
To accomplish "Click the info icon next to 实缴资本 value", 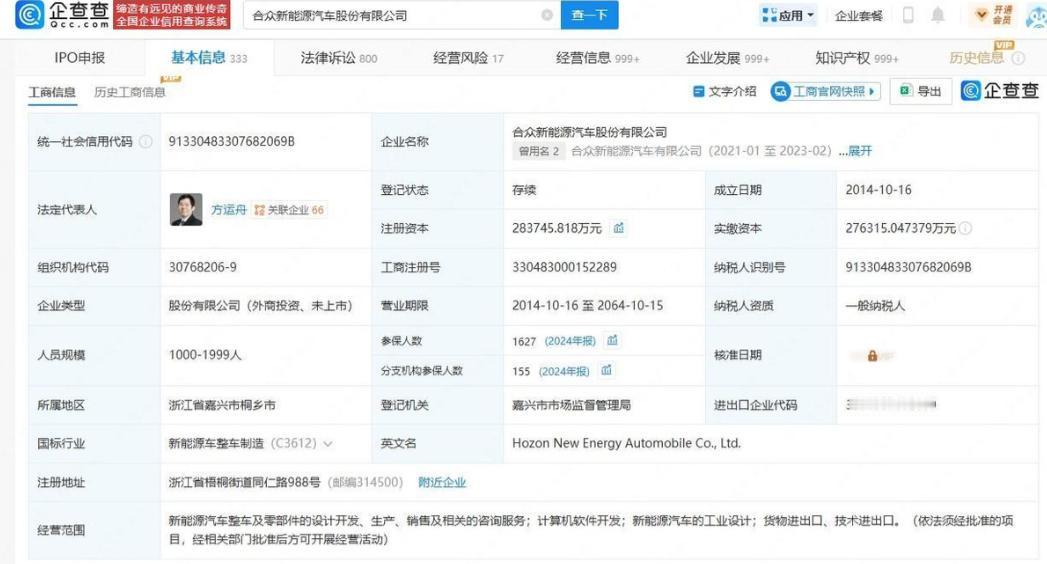I will (966, 228).
